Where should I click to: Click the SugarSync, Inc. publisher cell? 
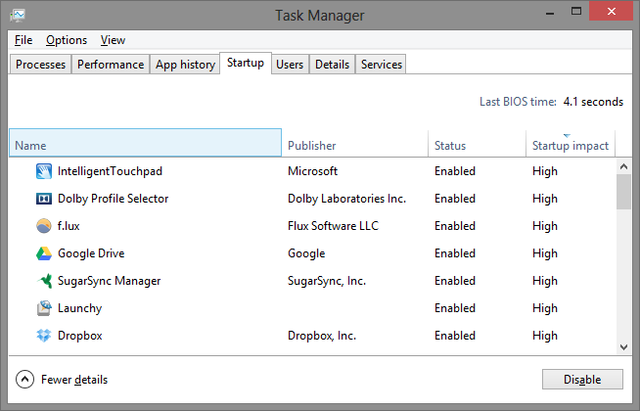click(x=327, y=281)
